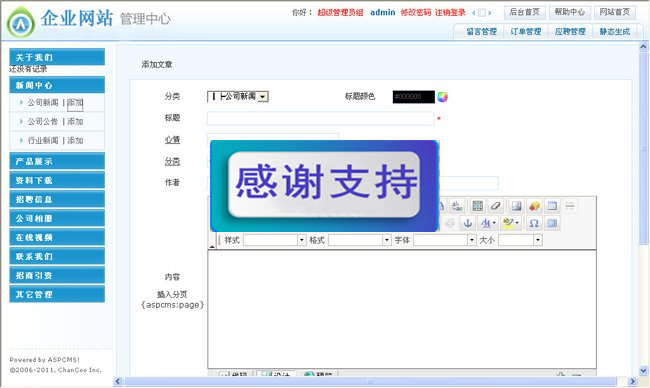Click the 修改密码 link

coord(416,12)
